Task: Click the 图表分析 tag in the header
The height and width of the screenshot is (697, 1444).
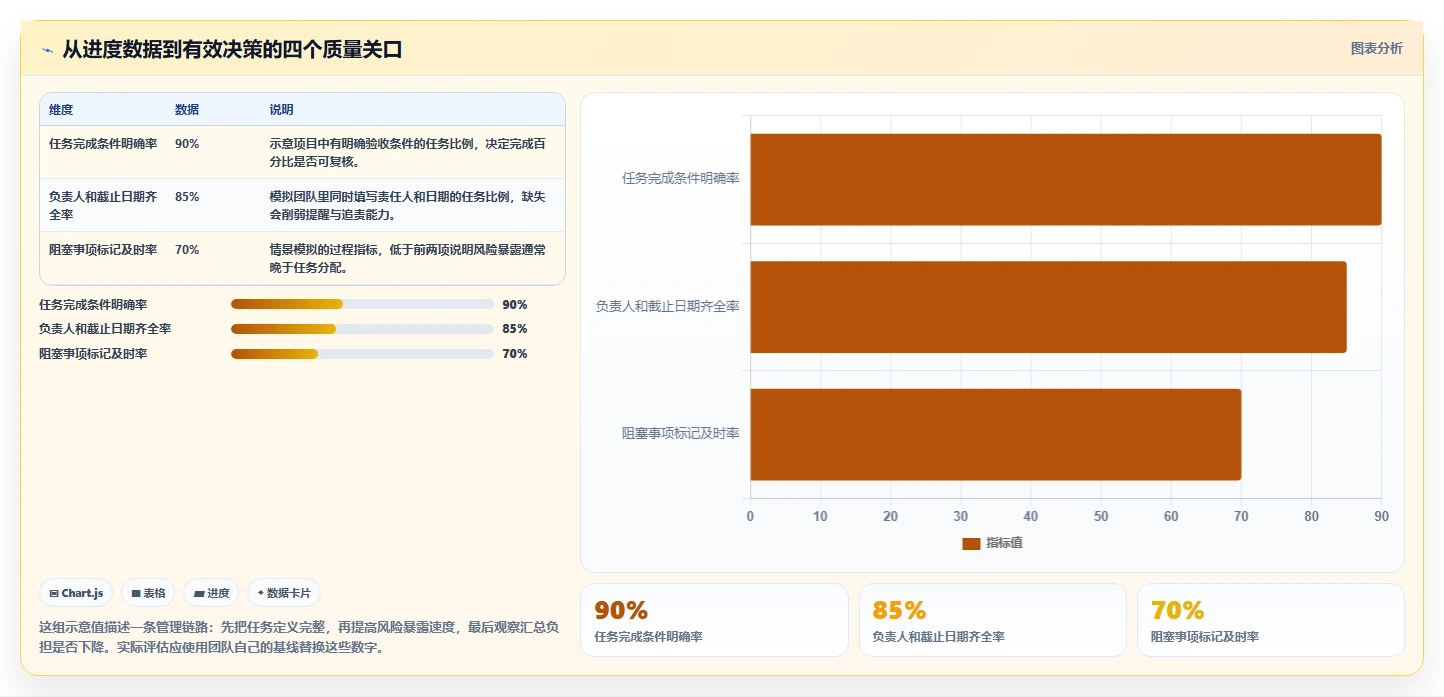Action: 1376,48
